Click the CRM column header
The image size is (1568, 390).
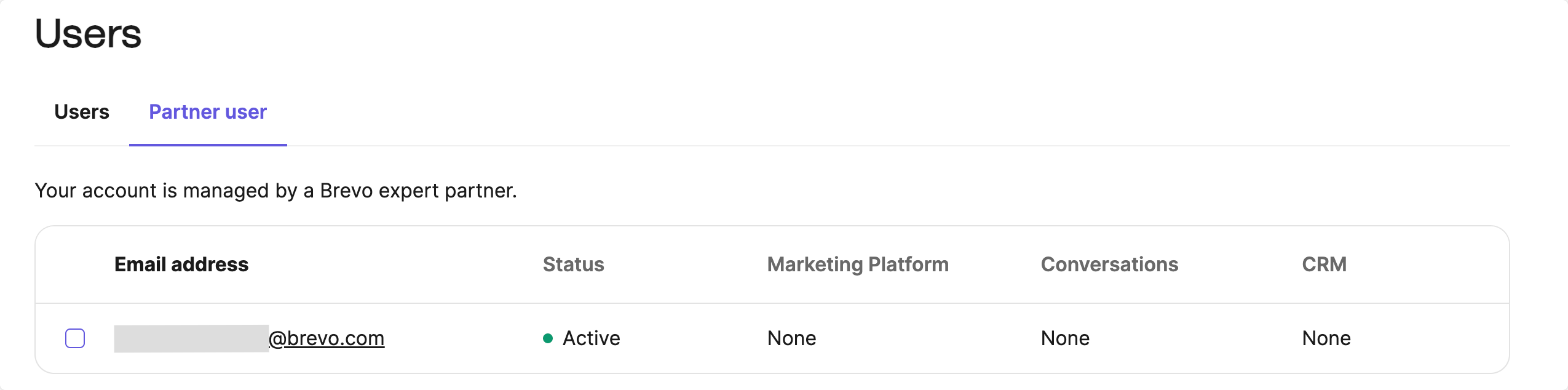[1324, 265]
